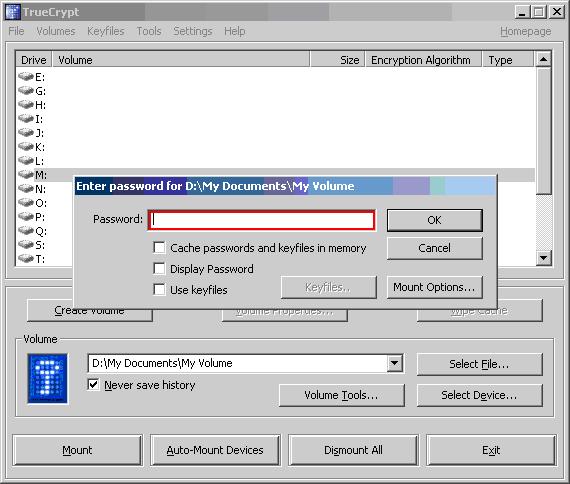
Task: Toggle the Use keyfiles checkbox
Action: [x=159, y=290]
